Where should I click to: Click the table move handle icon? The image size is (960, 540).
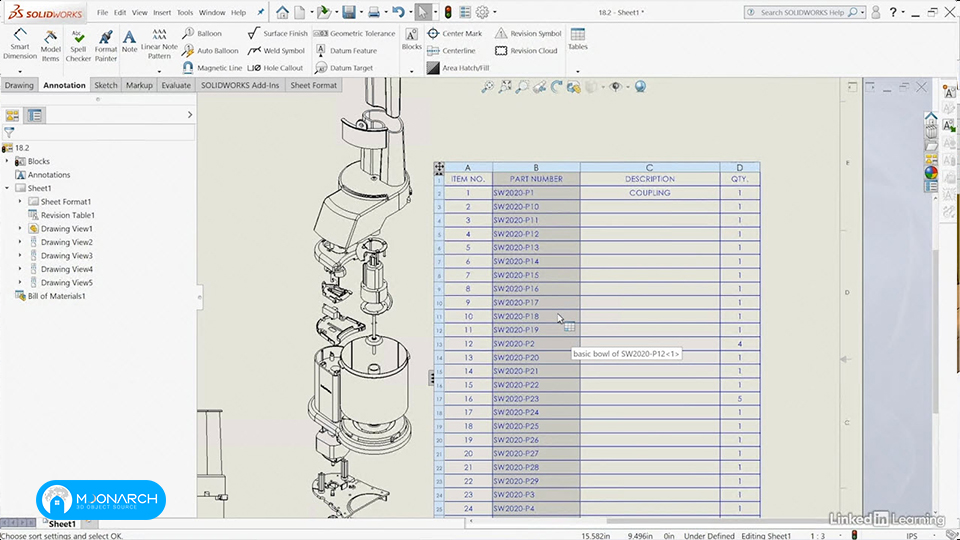[x=439, y=167]
